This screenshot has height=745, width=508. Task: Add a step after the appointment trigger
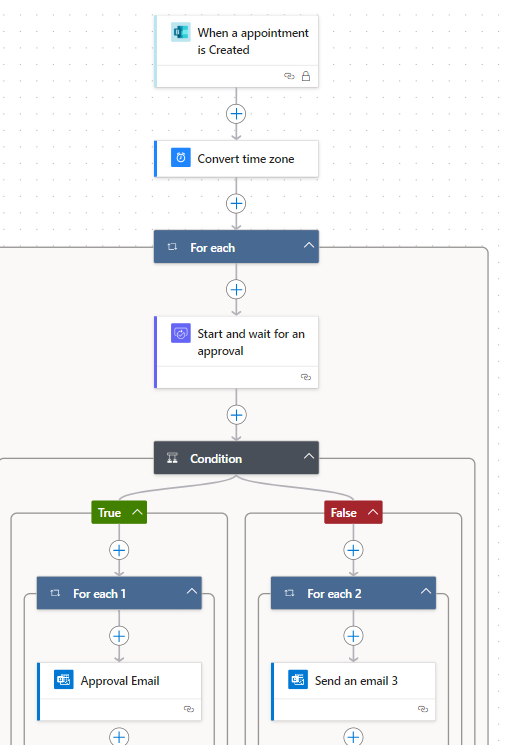(236, 114)
